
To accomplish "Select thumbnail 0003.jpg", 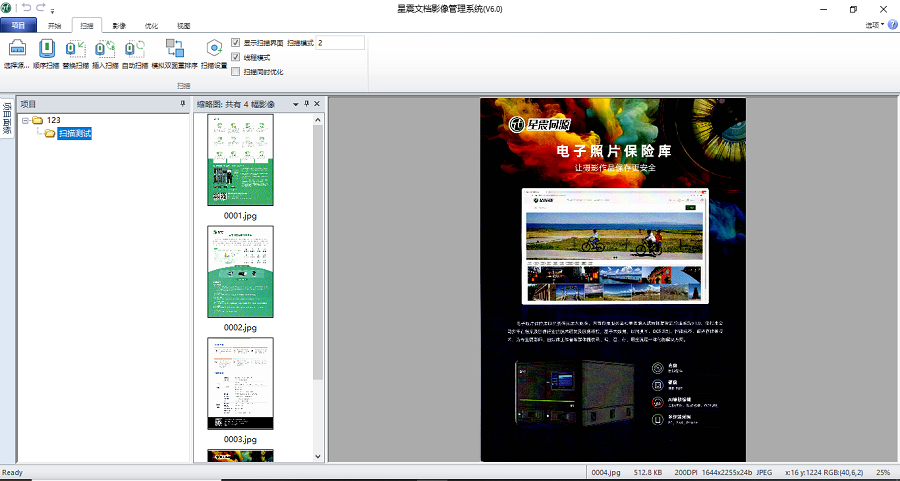I will pyautogui.click(x=240, y=383).
